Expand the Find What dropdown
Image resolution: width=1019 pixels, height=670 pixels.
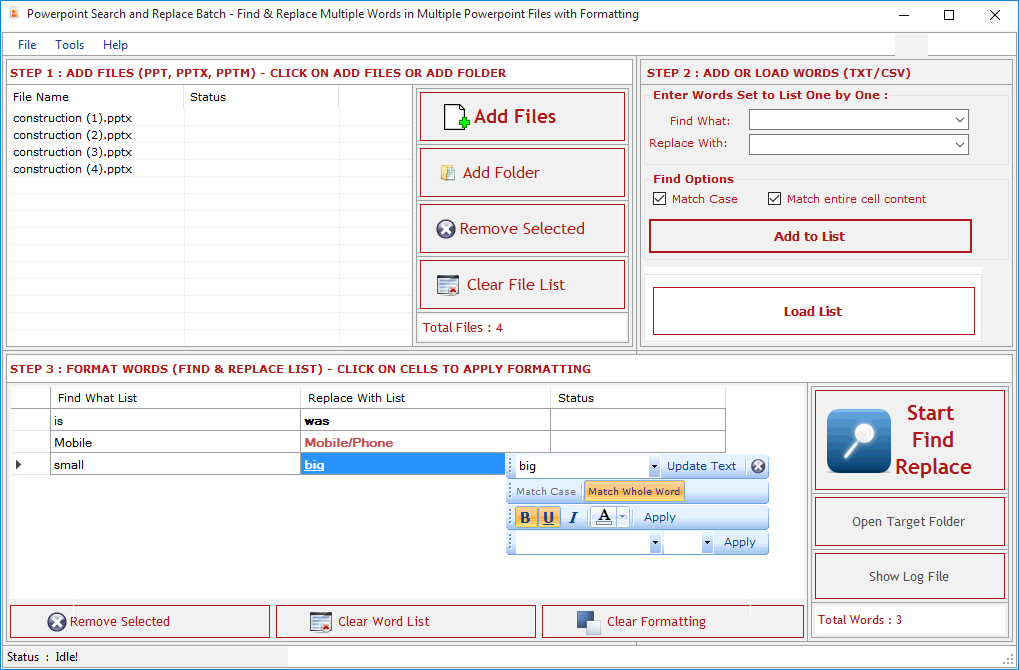point(960,120)
